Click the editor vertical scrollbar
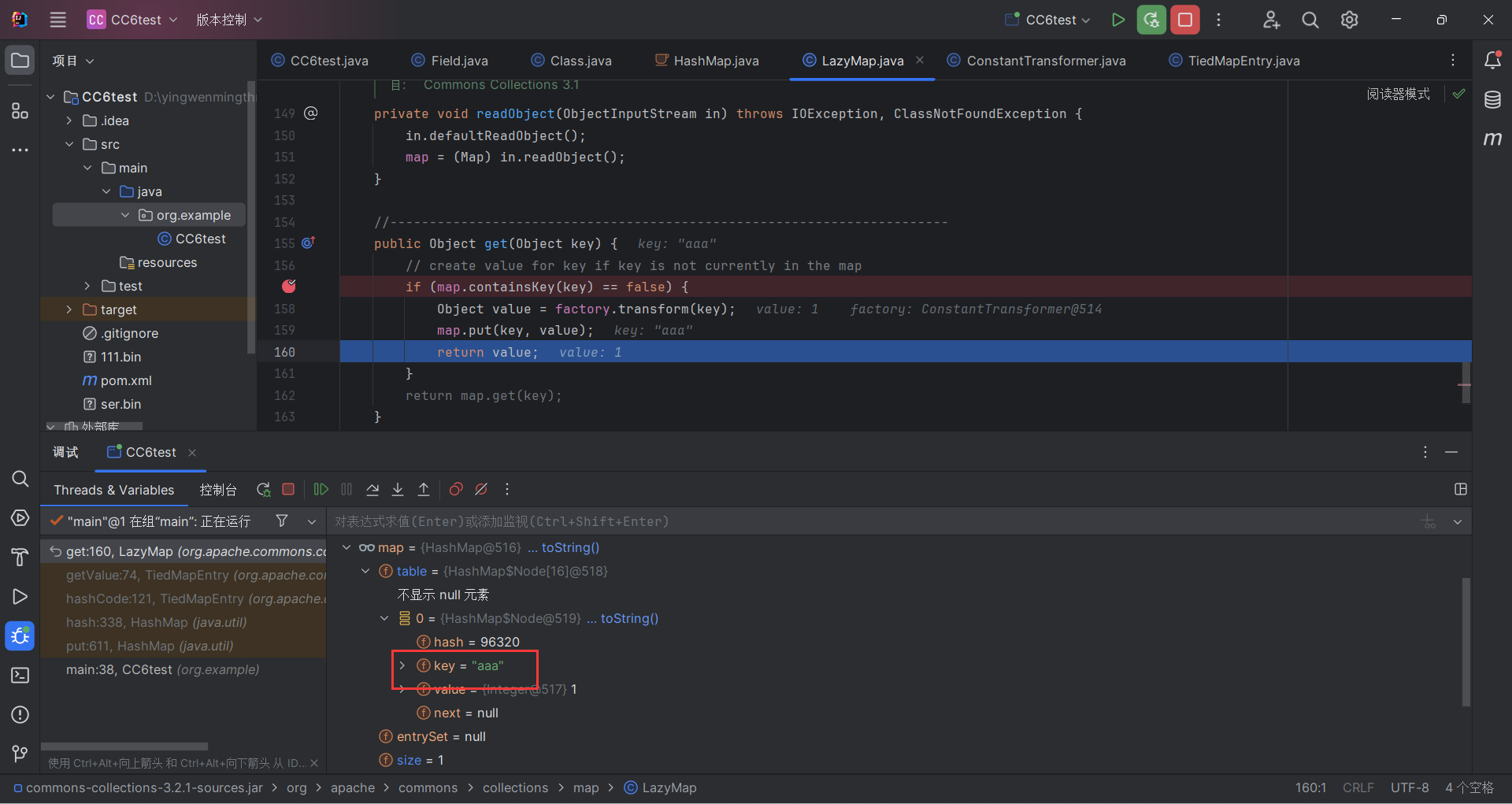The image size is (1512, 804). 1466,382
